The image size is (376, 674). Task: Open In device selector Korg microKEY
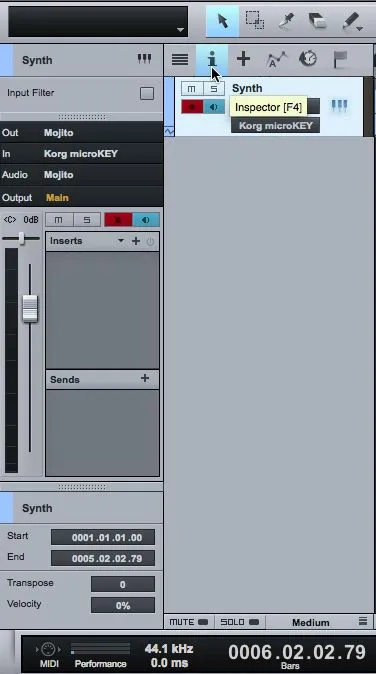tap(81, 153)
